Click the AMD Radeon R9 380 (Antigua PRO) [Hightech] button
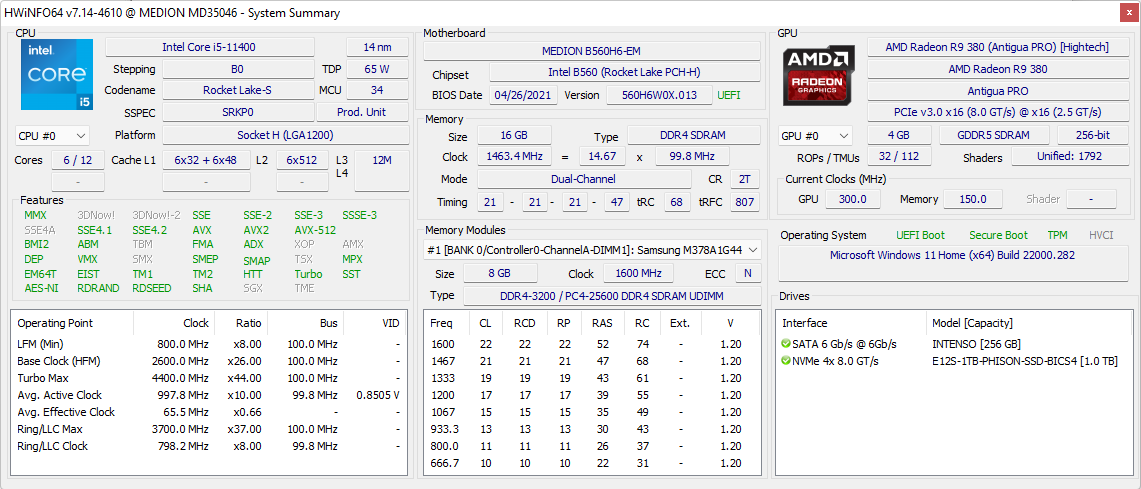Image resolution: width=1141 pixels, height=489 pixels. pos(997,47)
